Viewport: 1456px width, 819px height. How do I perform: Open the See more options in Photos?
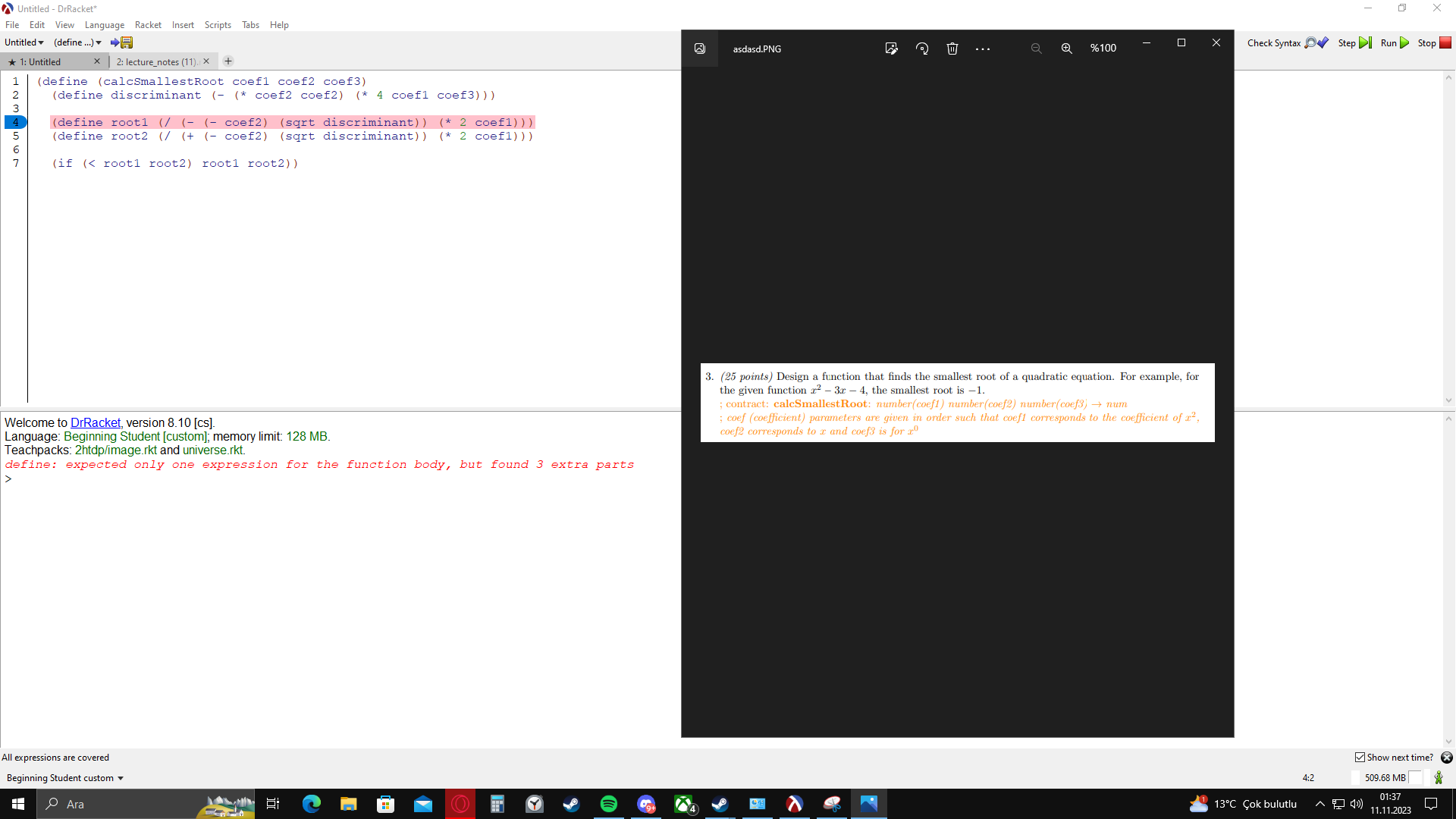(983, 48)
